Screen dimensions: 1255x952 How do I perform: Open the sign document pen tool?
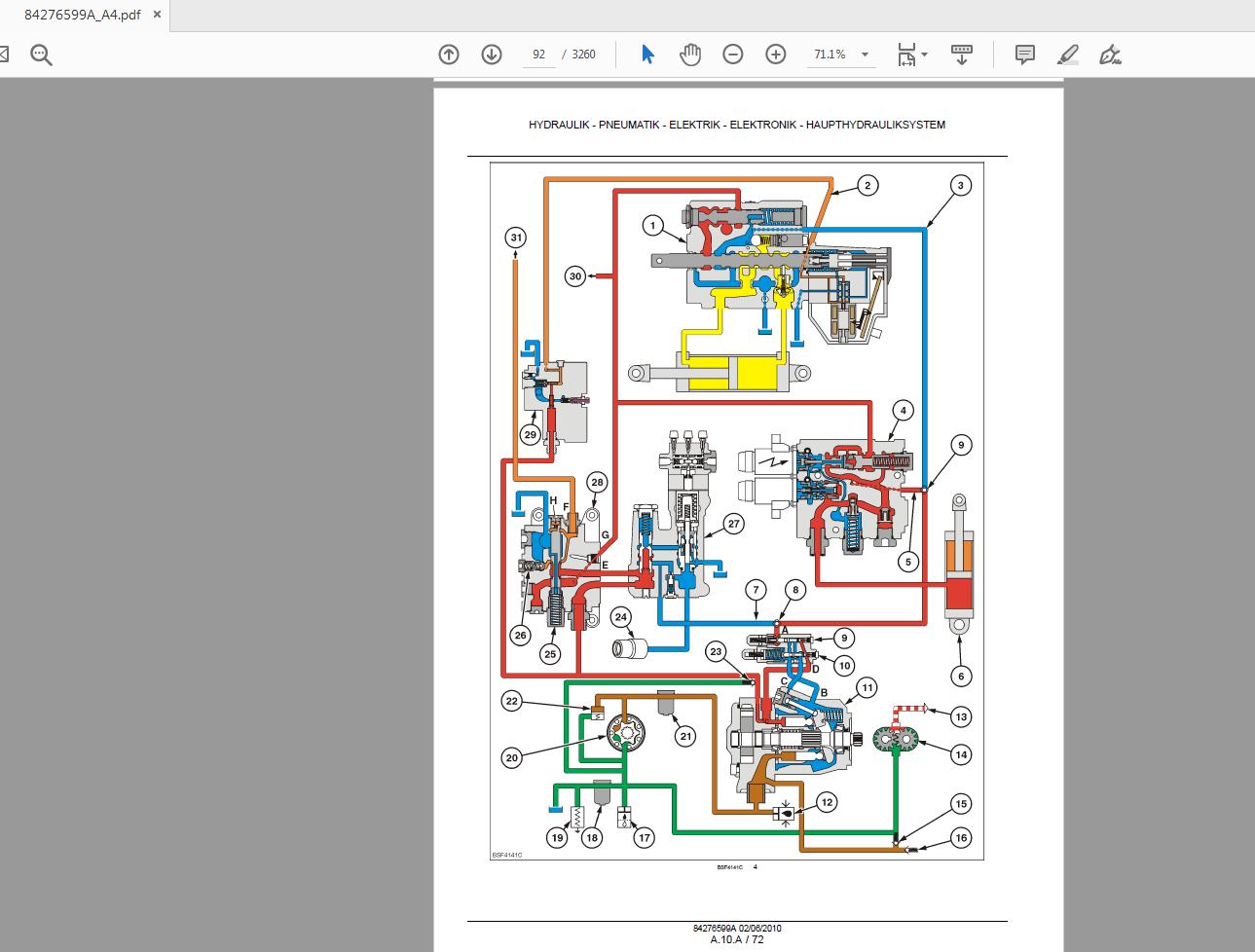[x=1111, y=55]
